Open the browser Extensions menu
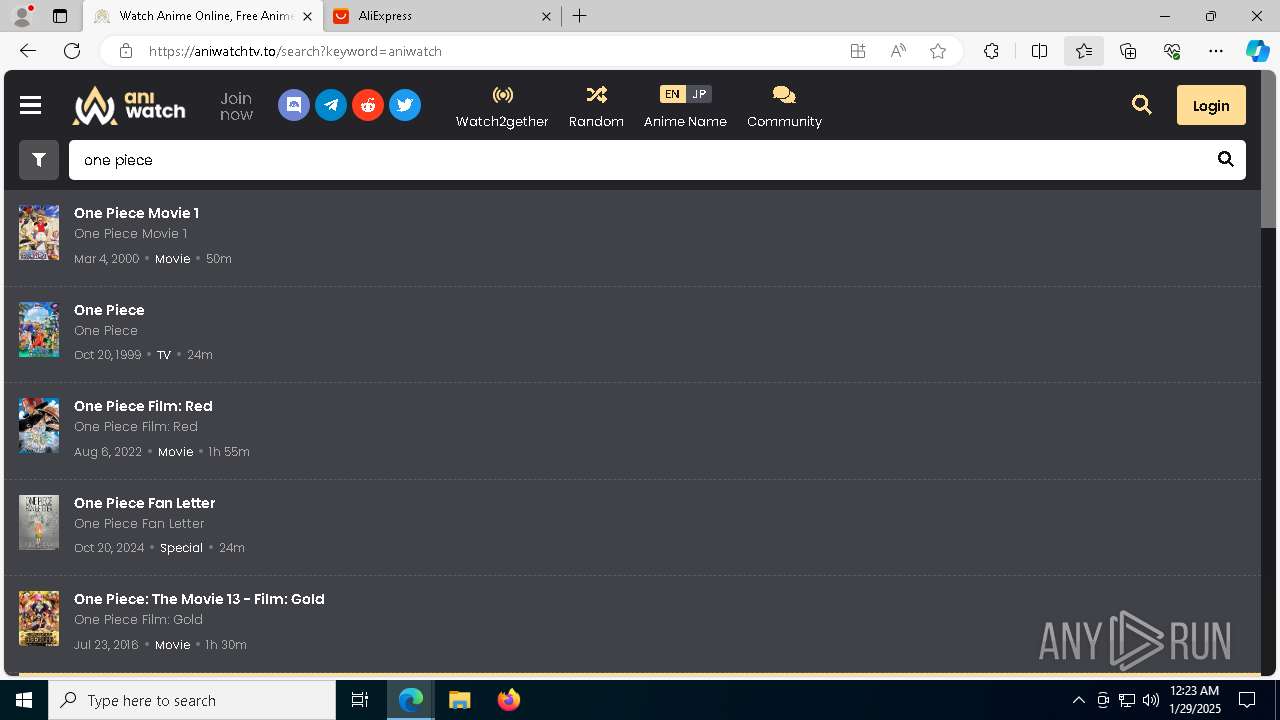The height and width of the screenshot is (720, 1280). (991, 51)
